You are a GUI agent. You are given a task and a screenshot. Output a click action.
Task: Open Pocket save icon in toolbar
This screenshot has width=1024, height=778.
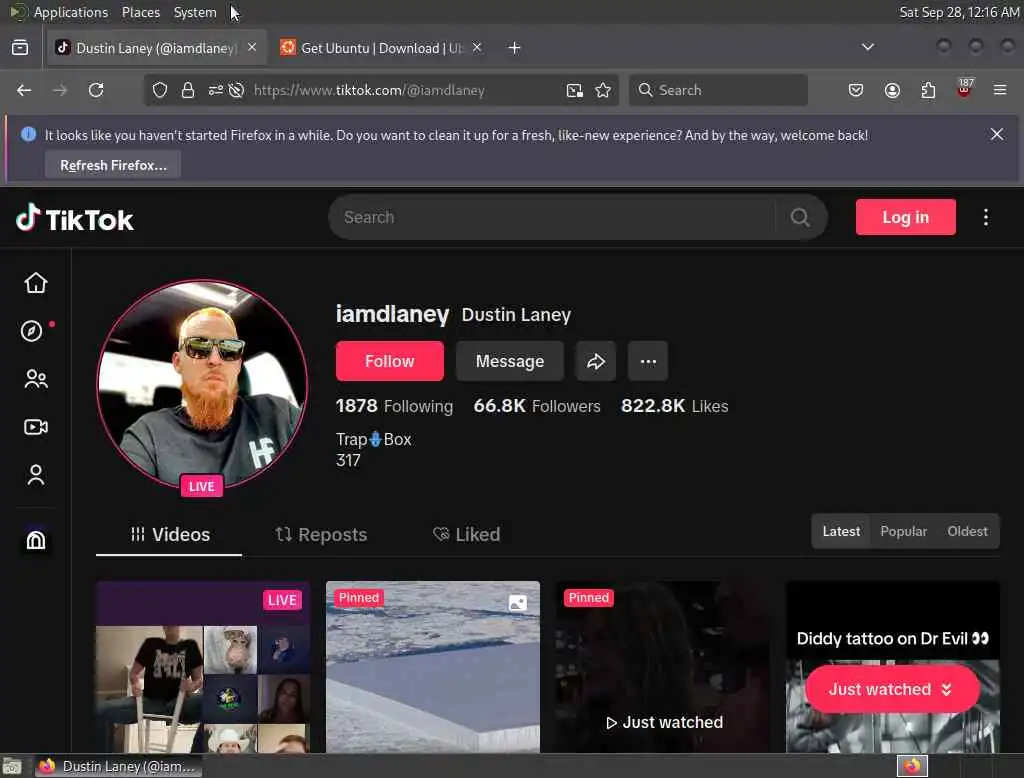pyautogui.click(x=856, y=90)
